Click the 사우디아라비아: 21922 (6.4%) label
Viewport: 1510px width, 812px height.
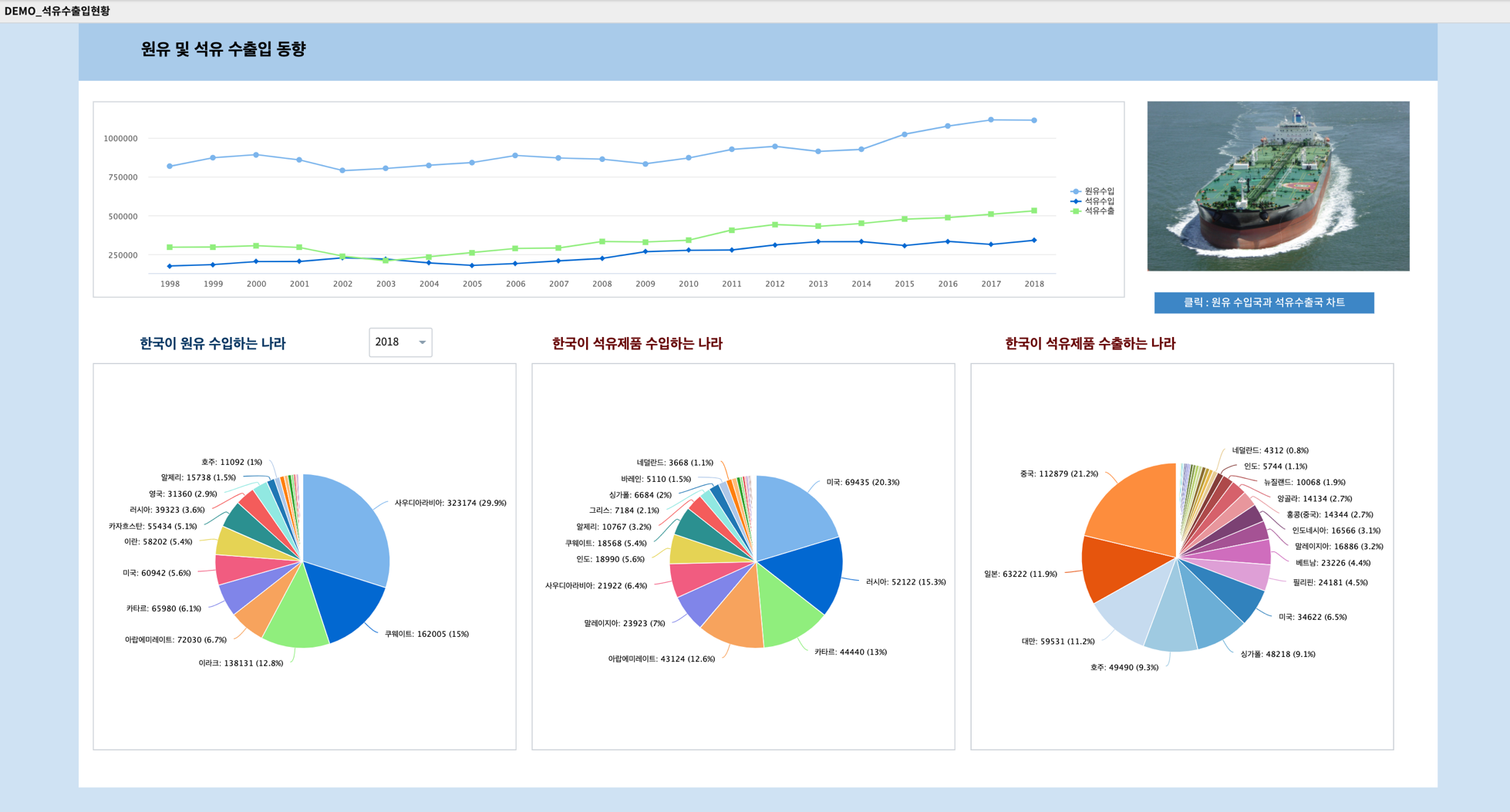coord(596,586)
